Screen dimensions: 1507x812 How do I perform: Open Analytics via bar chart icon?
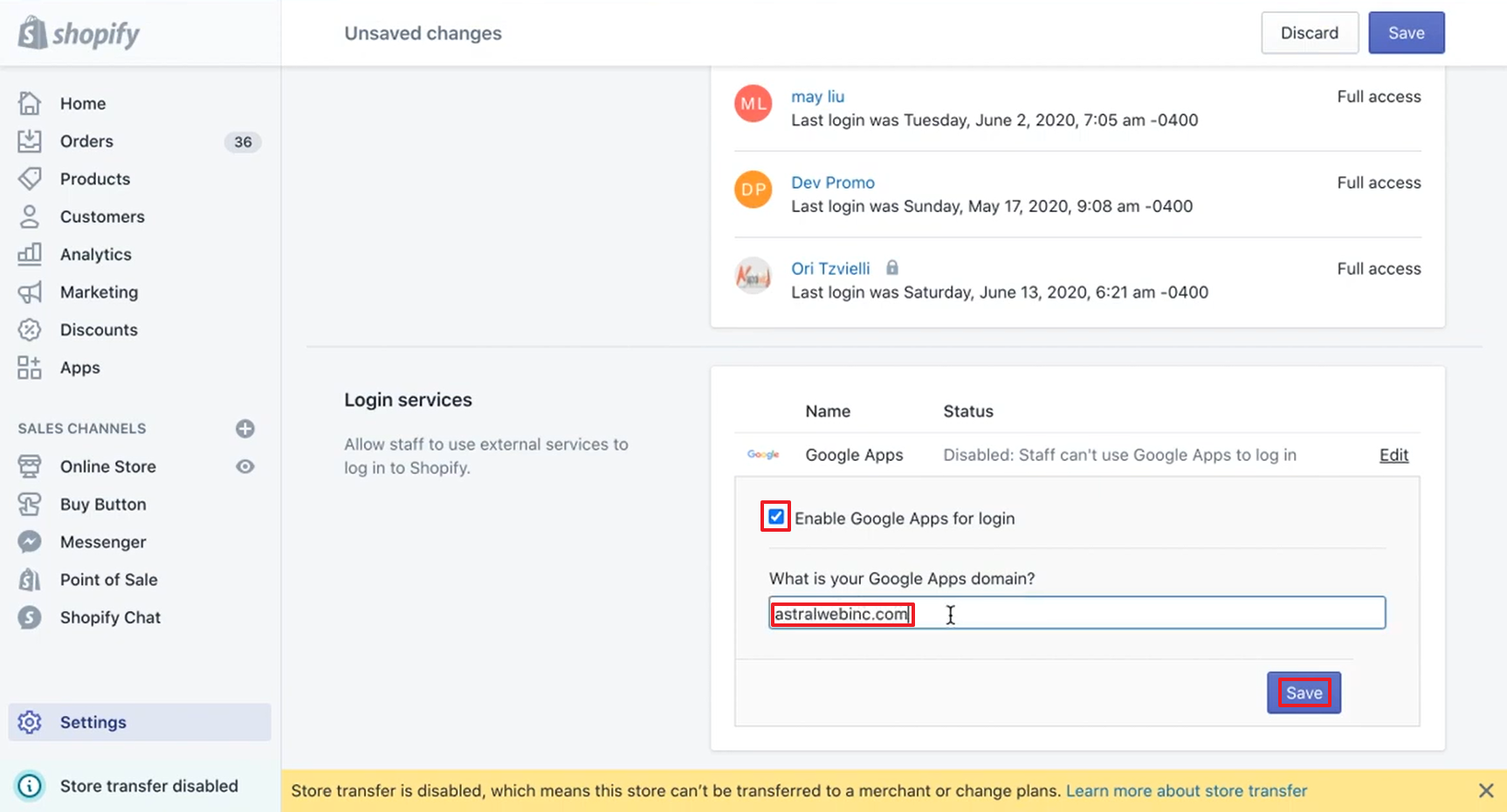(30, 254)
